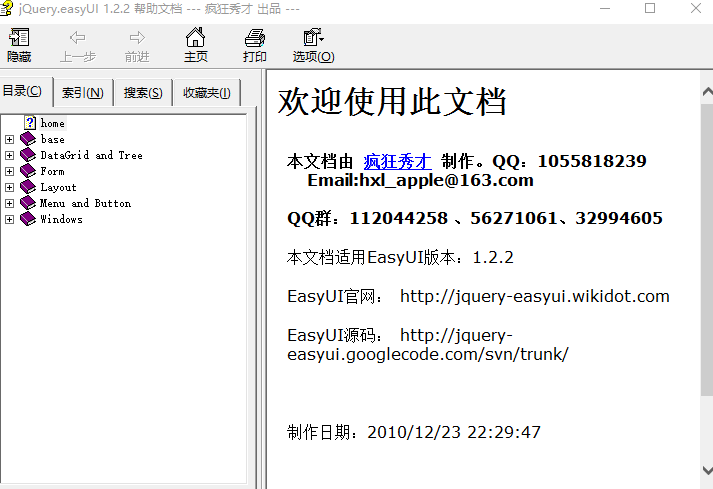Click the Form book icon
713x489 pixels.
point(27,171)
